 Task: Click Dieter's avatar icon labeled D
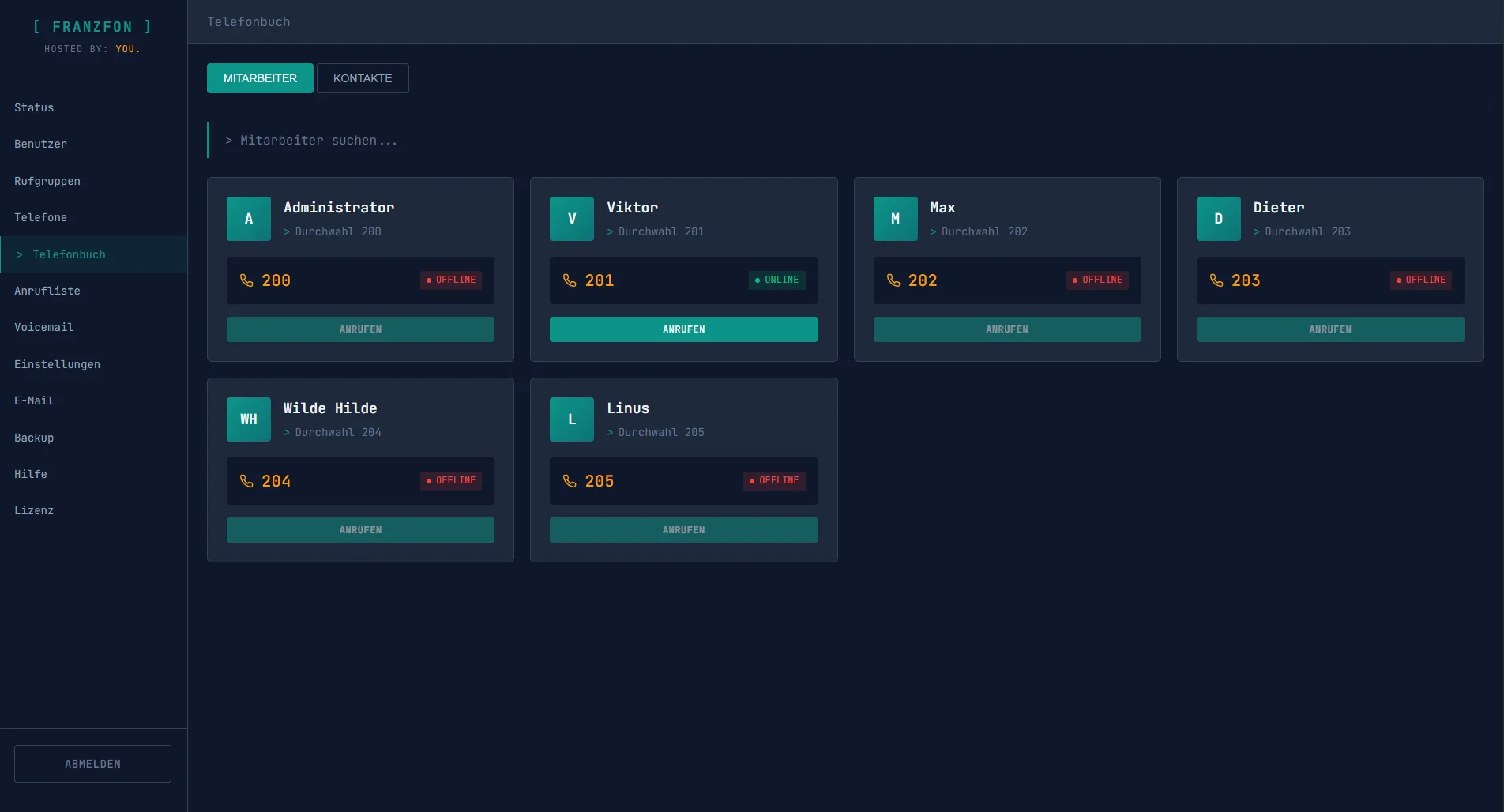tap(1218, 219)
